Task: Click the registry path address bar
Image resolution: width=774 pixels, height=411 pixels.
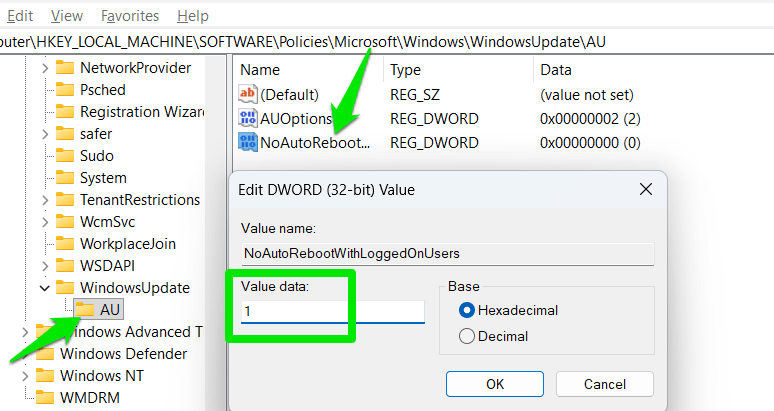Action: coord(387,42)
